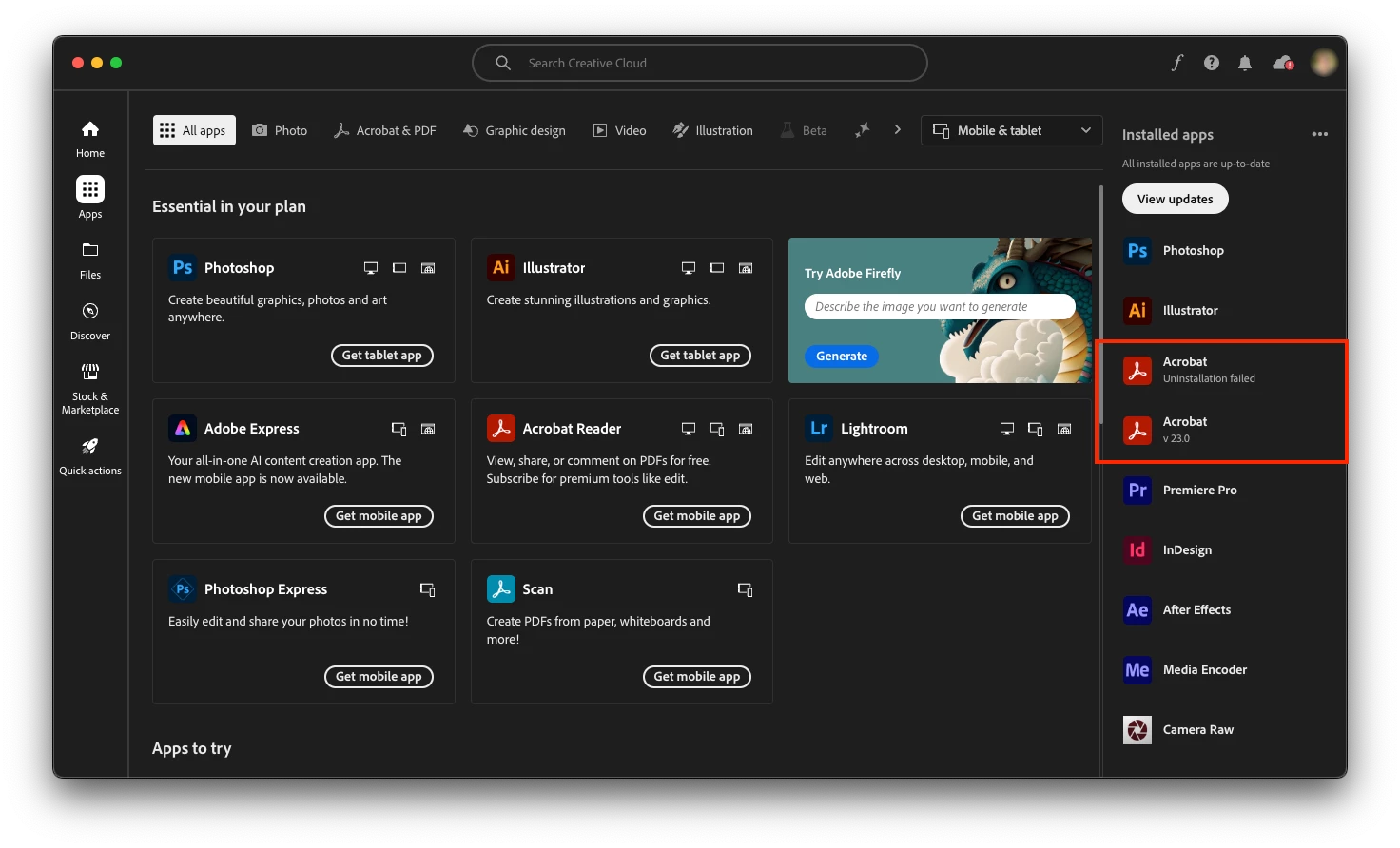Image resolution: width=1400 pixels, height=848 pixels.
Task: Open the Home section in sidebar
Action: point(90,139)
